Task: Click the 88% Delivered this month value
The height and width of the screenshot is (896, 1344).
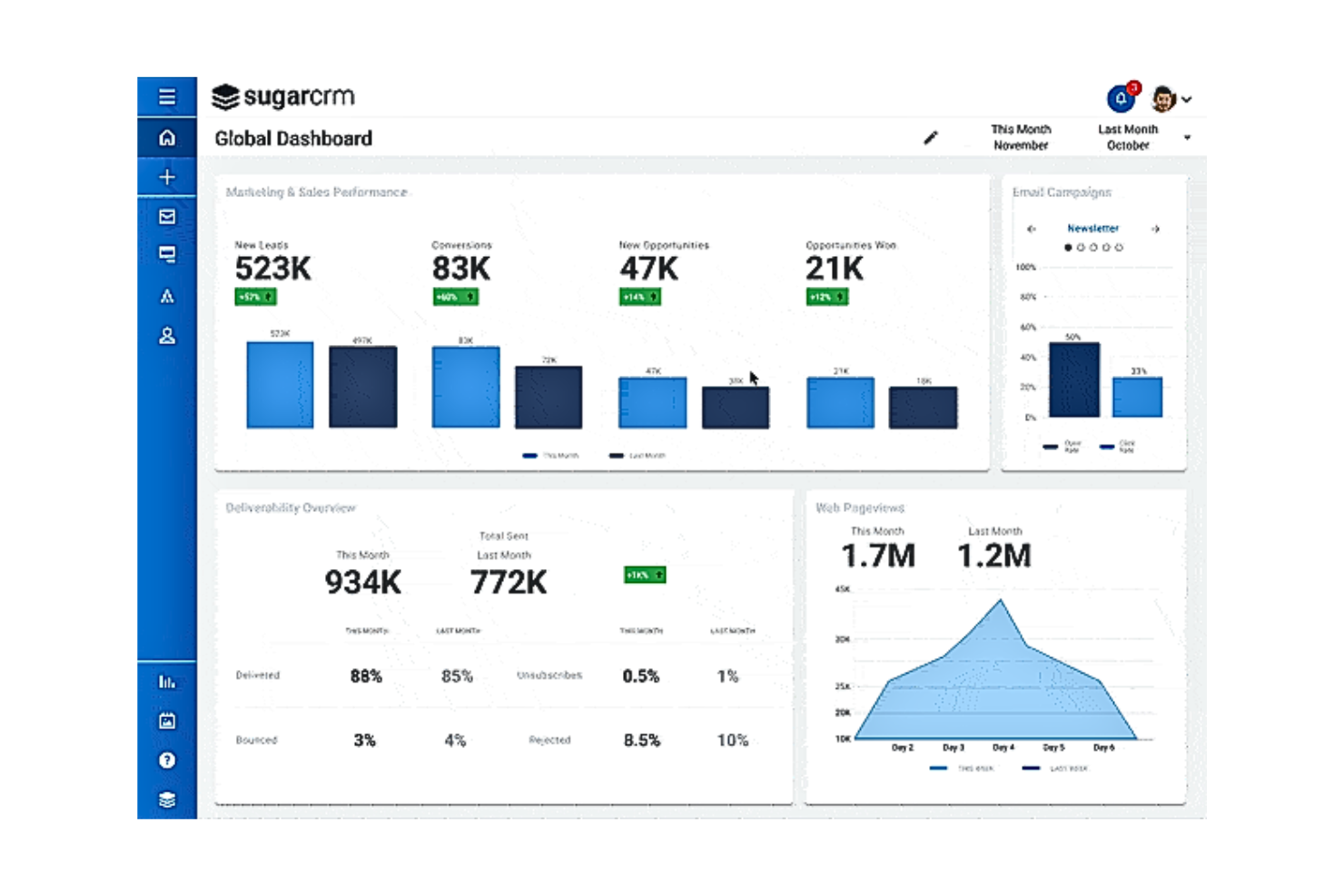Action: pyautogui.click(x=366, y=676)
